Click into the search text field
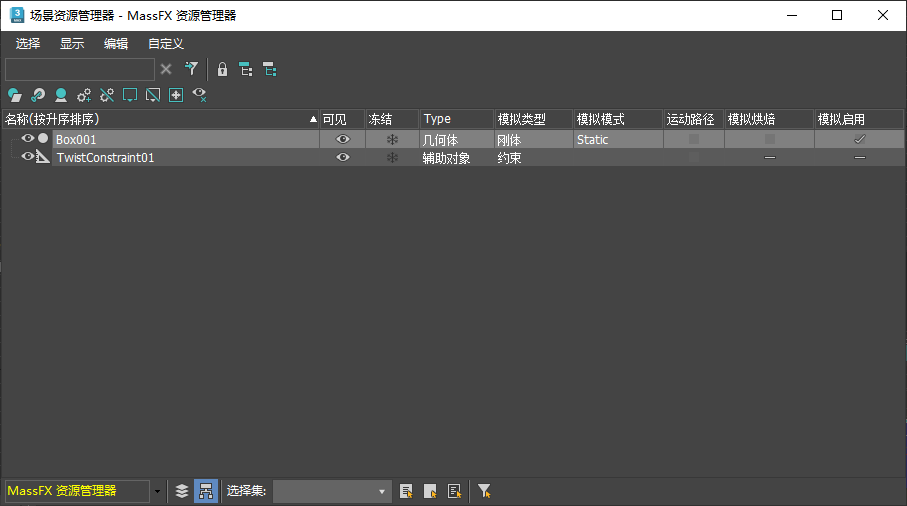907x506 pixels. pyautogui.click(x=80, y=69)
